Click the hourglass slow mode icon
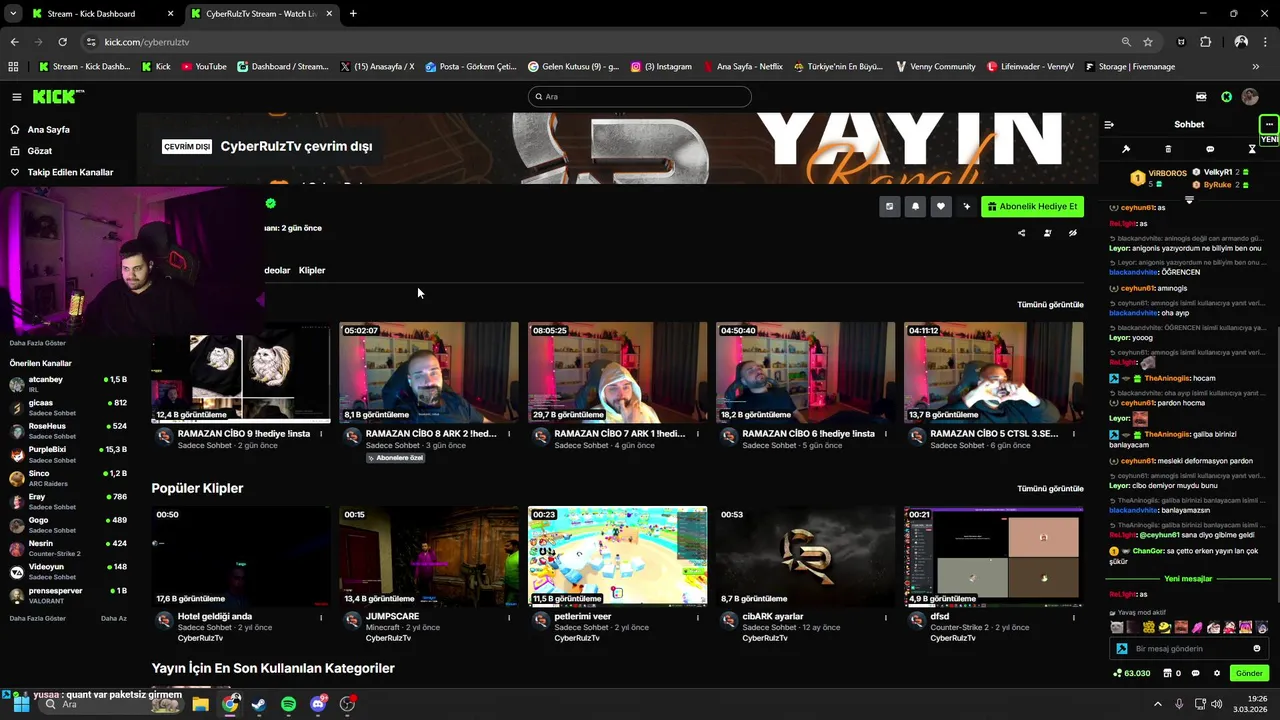The height and width of the screenshot is (720, 1280). click(1252, 149)
